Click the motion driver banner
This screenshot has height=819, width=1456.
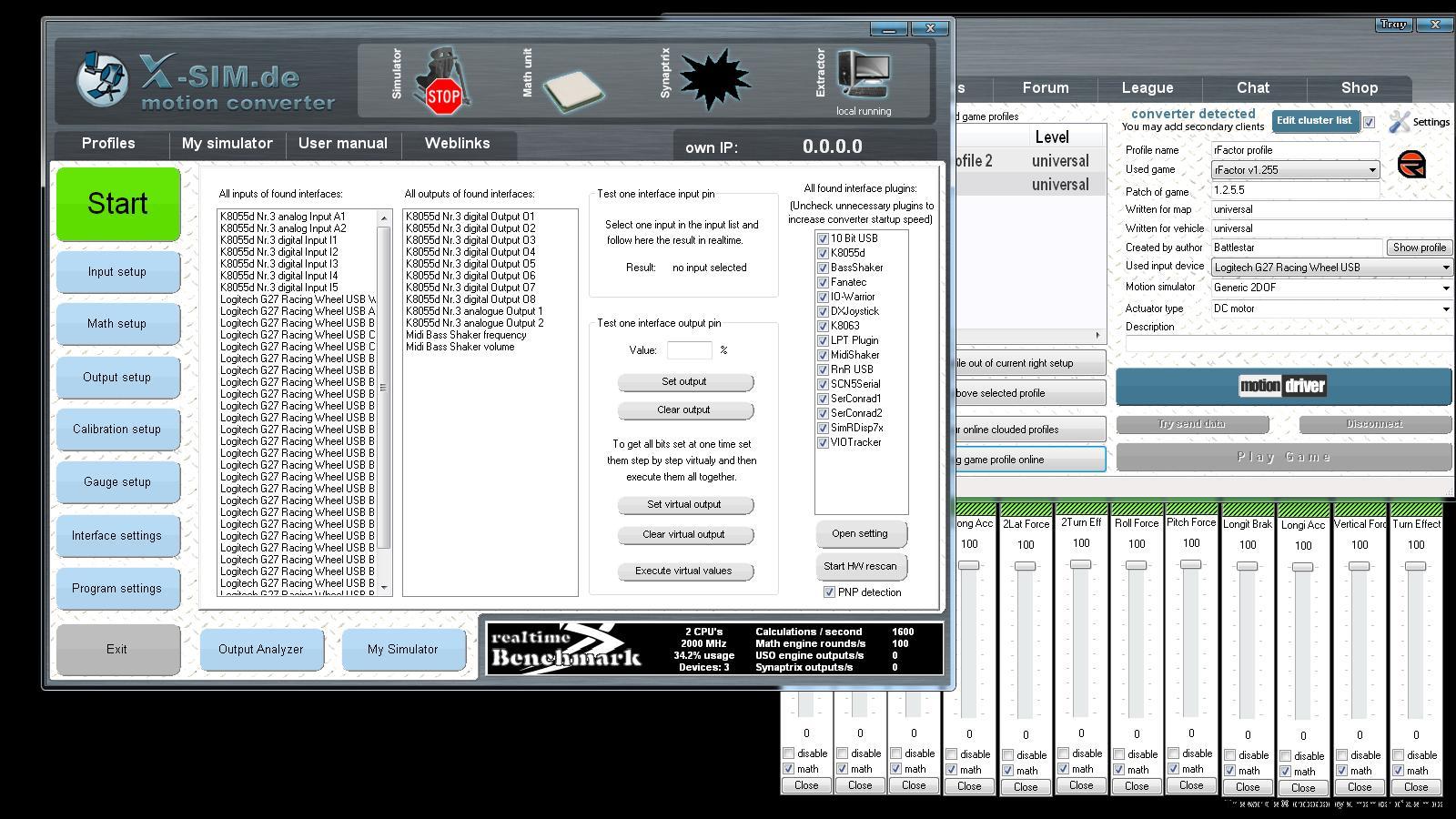1283,386
